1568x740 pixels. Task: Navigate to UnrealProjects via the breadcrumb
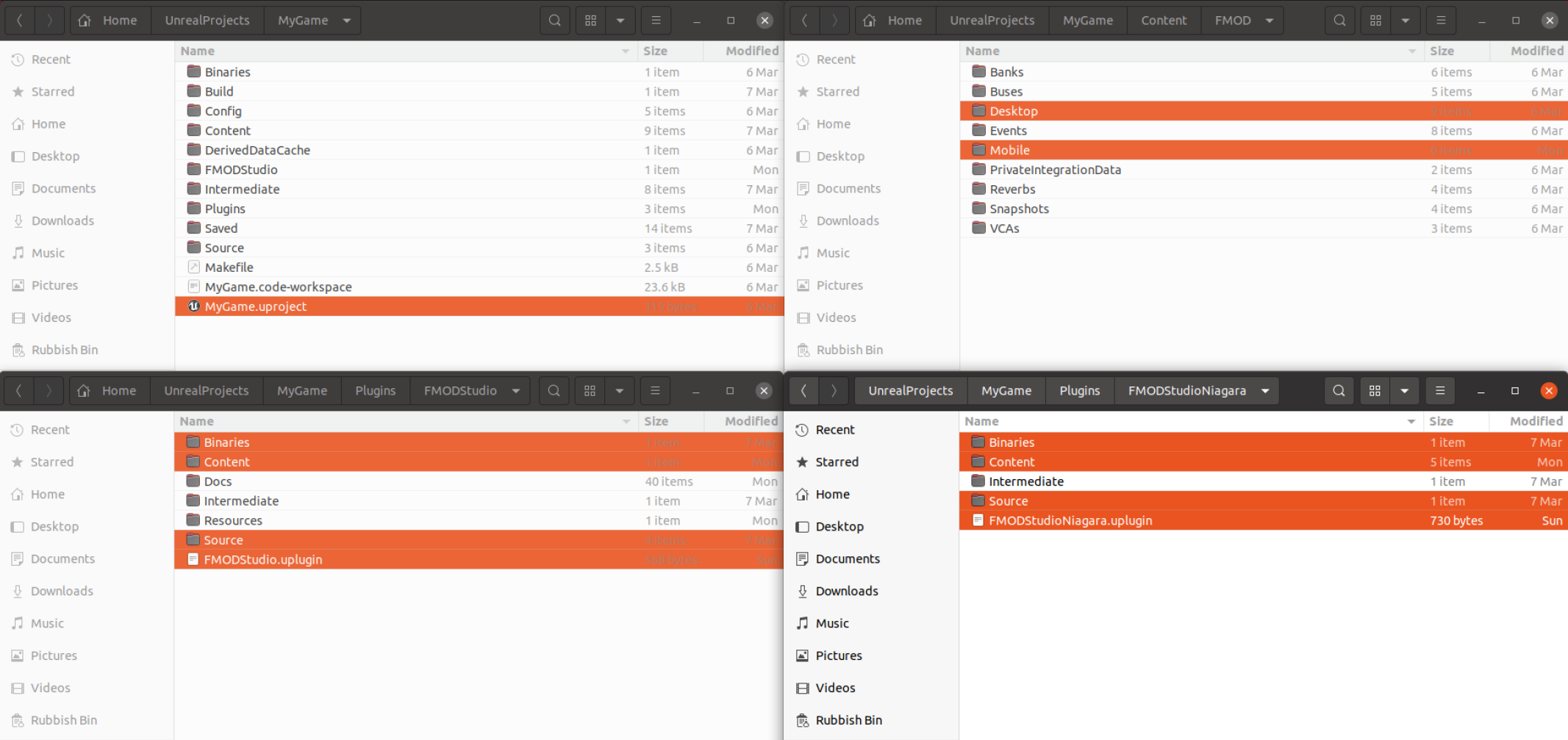[207, 20]
